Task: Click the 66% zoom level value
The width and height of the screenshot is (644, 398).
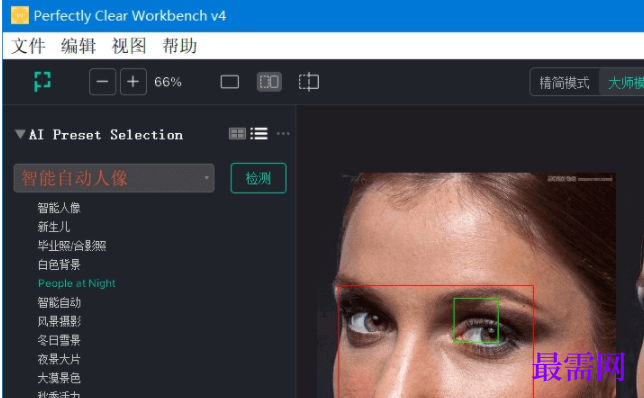Action: pos(168,82)
